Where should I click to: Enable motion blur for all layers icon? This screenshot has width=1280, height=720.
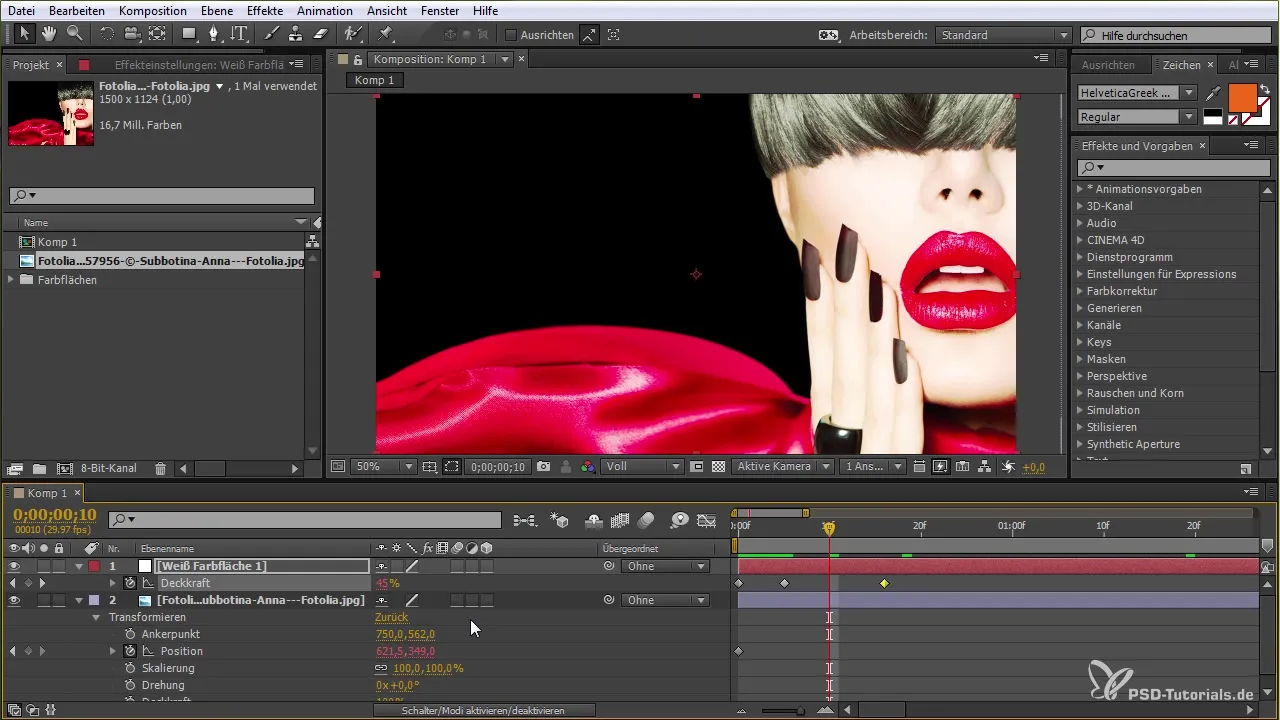[x=646, y=520]
